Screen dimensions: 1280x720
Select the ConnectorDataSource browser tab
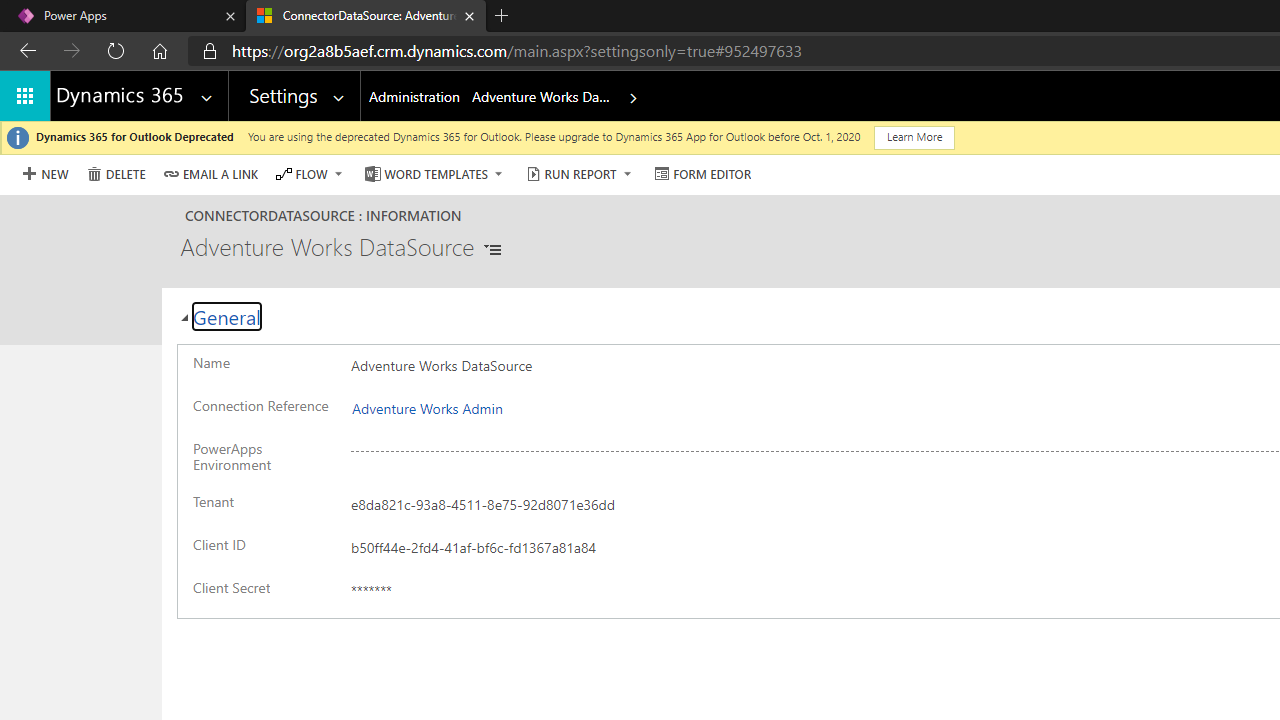[x=365, y=16]
